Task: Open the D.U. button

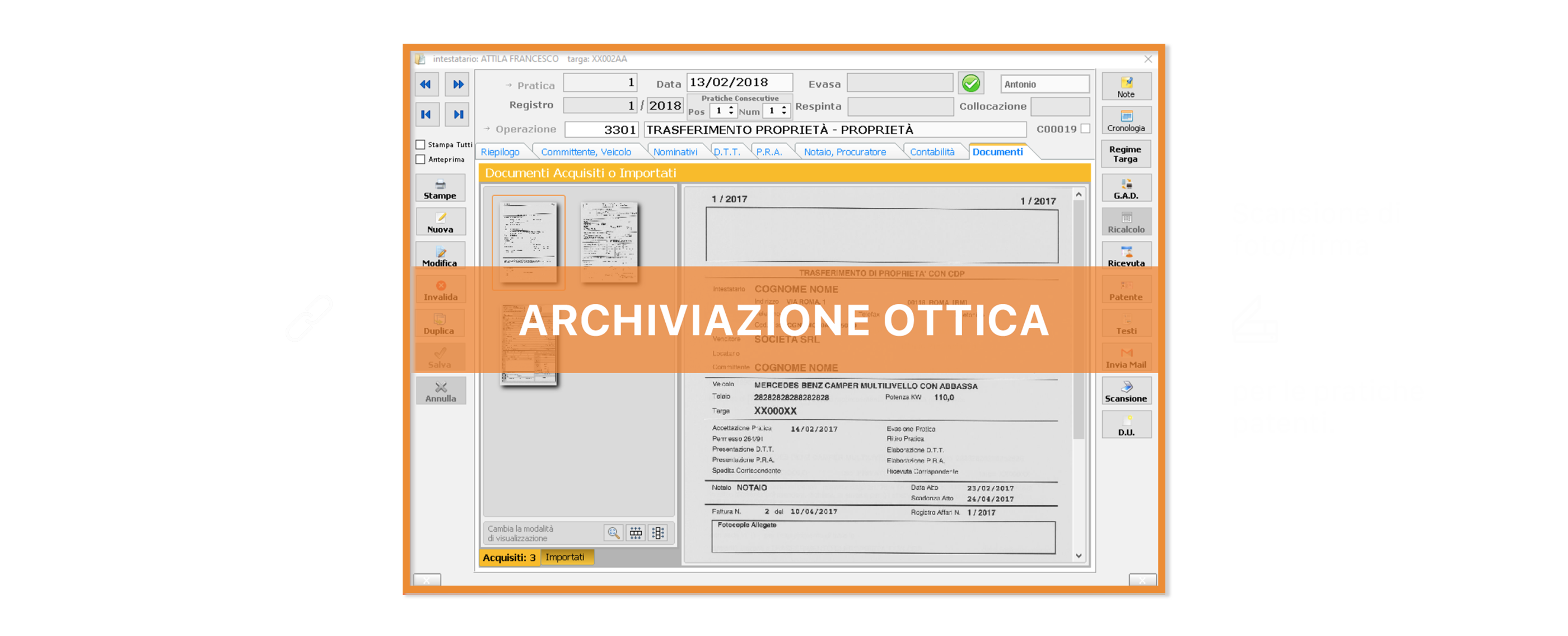Action: 1126,425
